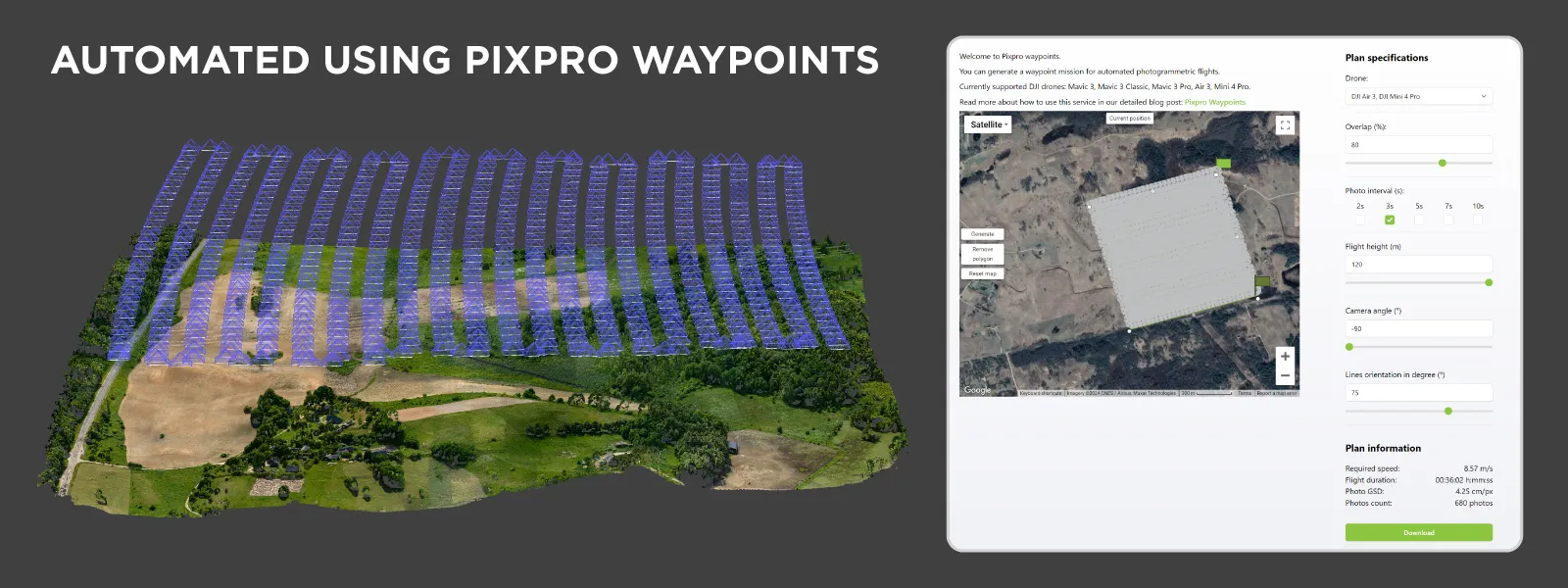The width and height of the screenshot is (1568, 588).
Task: Select the green start marker on the map
Action: coord(1223,164)
